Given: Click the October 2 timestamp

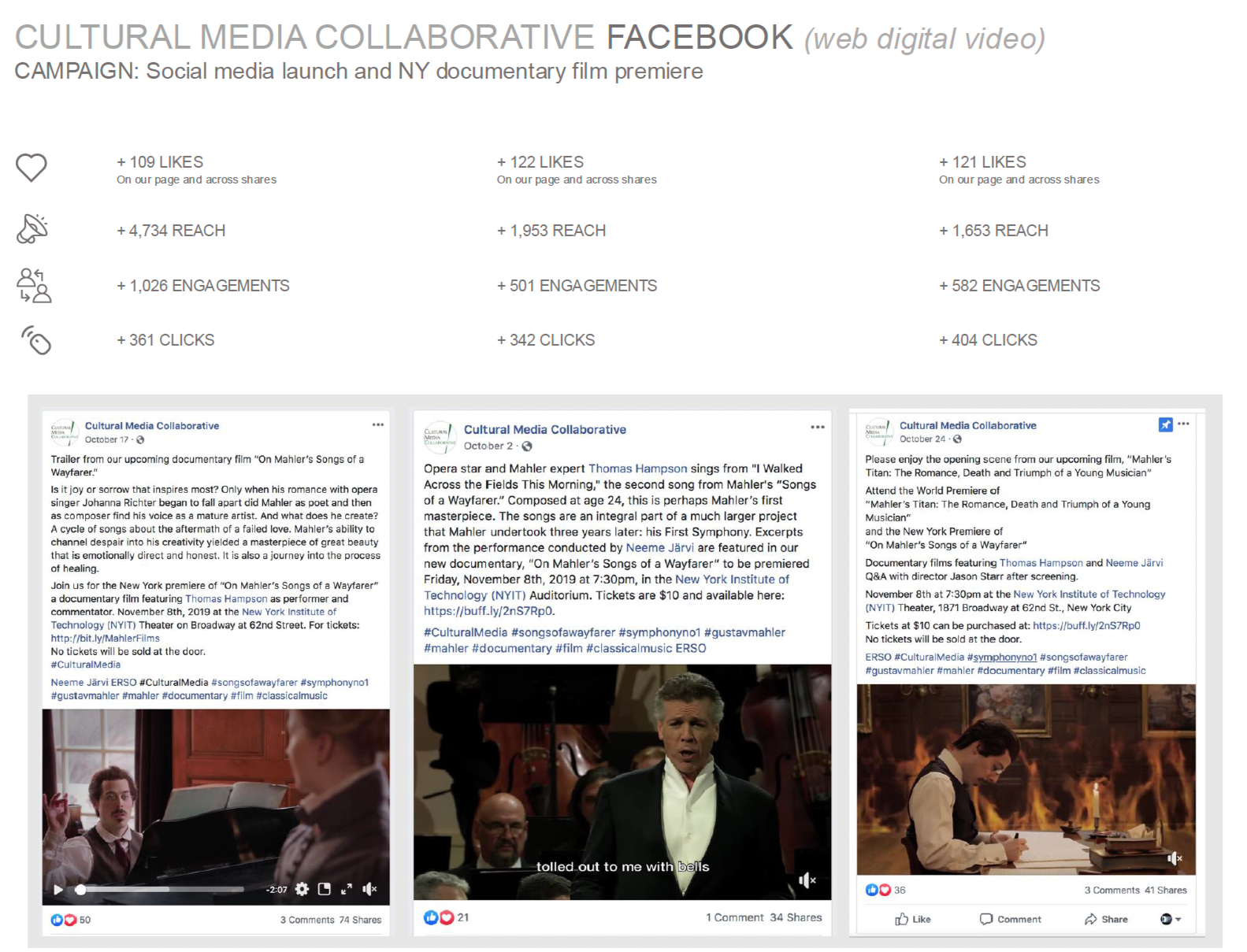Looking at the screenshot, I should coord(488,446).
